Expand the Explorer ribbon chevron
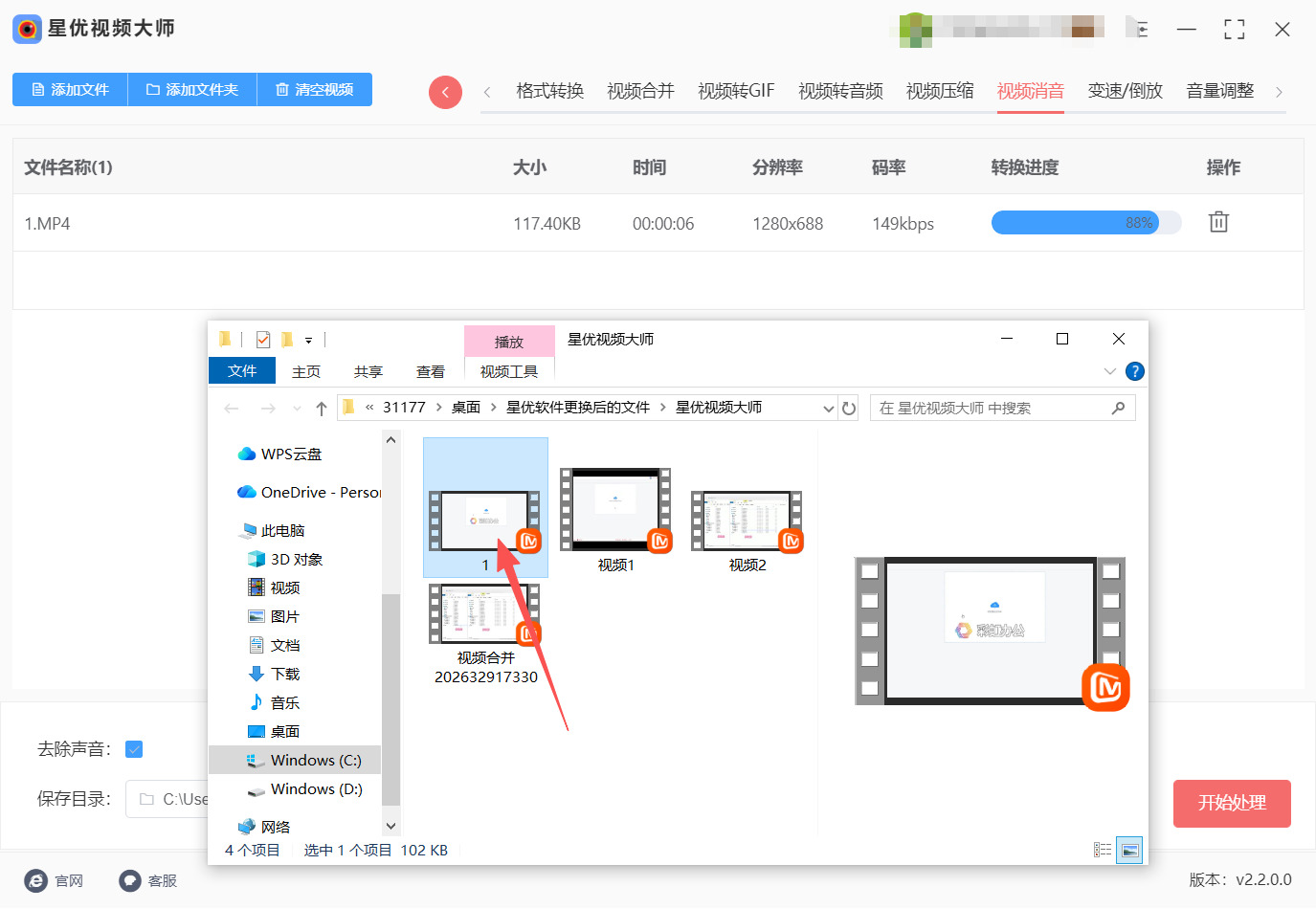Image resolution: width=1316 pixels, height=909 pixels. tap(1110, 371)
